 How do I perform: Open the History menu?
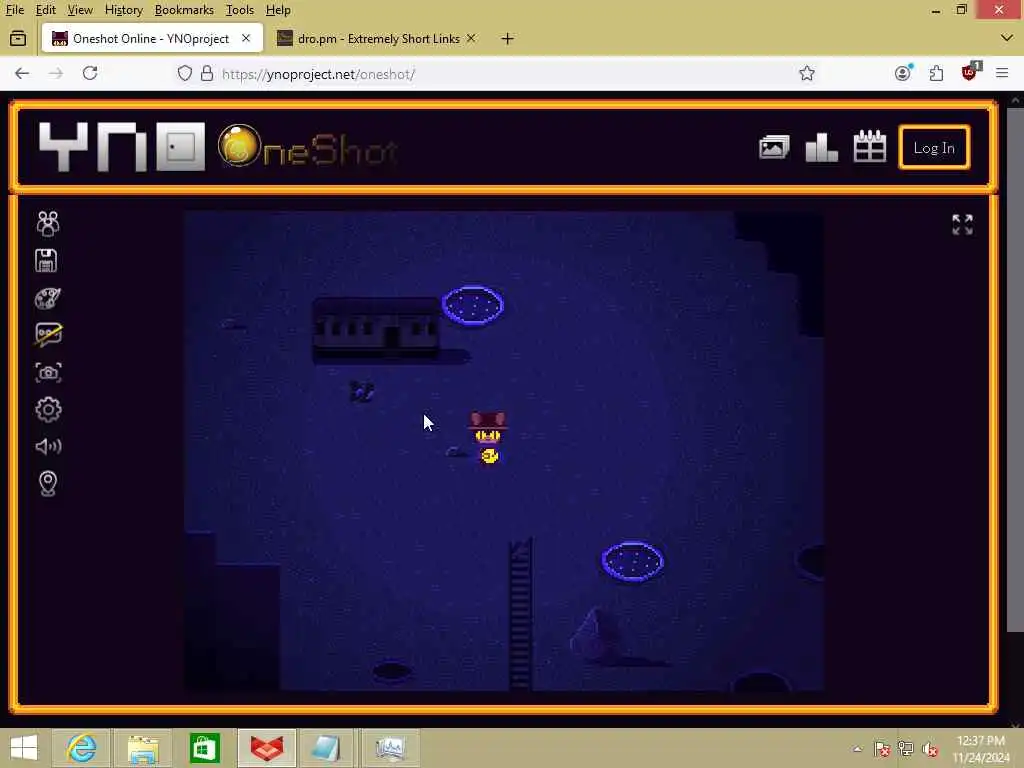[123, 10]
